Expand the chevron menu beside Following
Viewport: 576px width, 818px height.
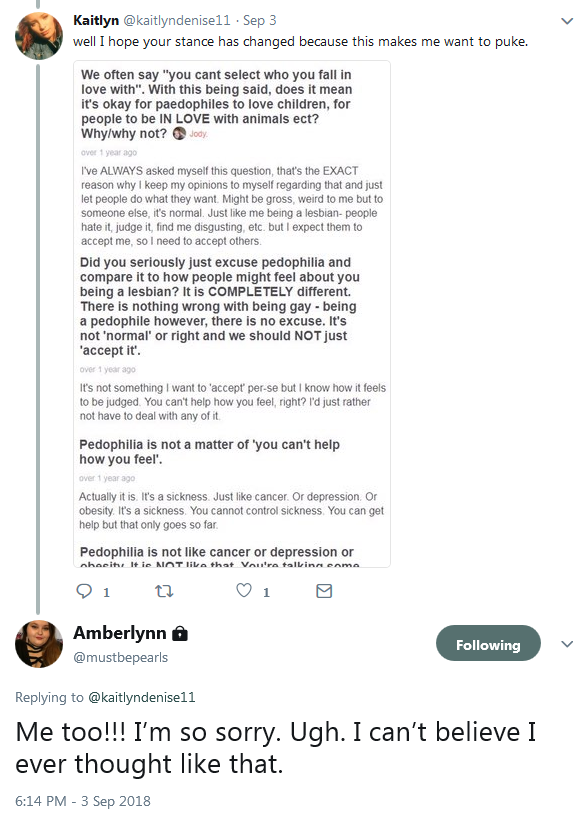click(x=567, y=644)
